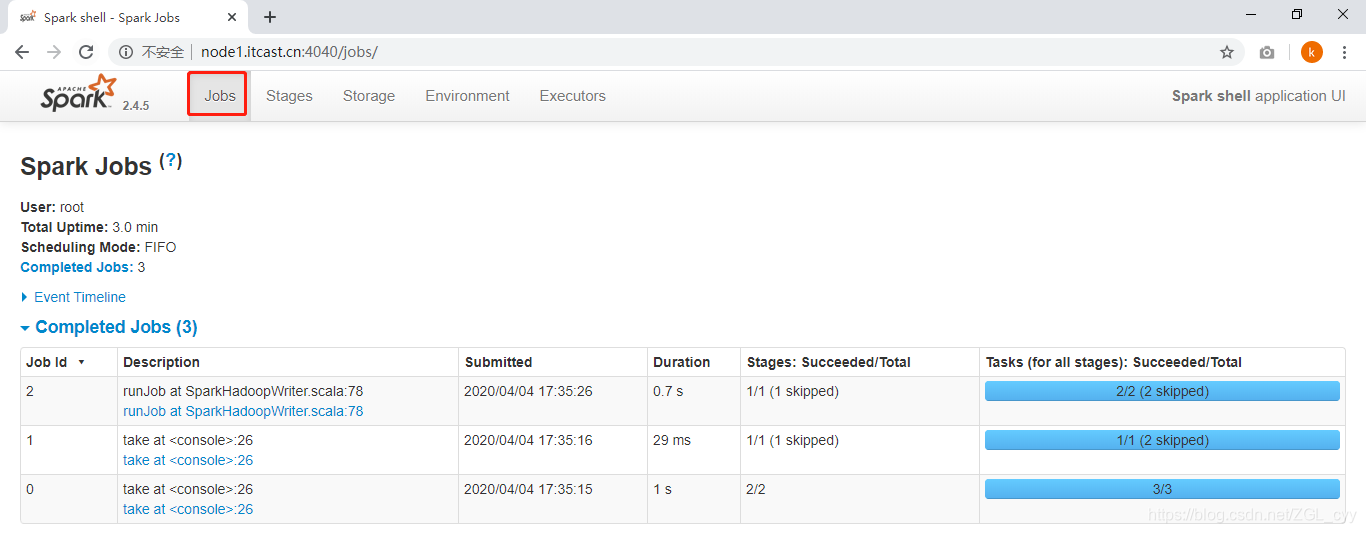Click the 3/3 tasks progress bar

coord(1162,489)
